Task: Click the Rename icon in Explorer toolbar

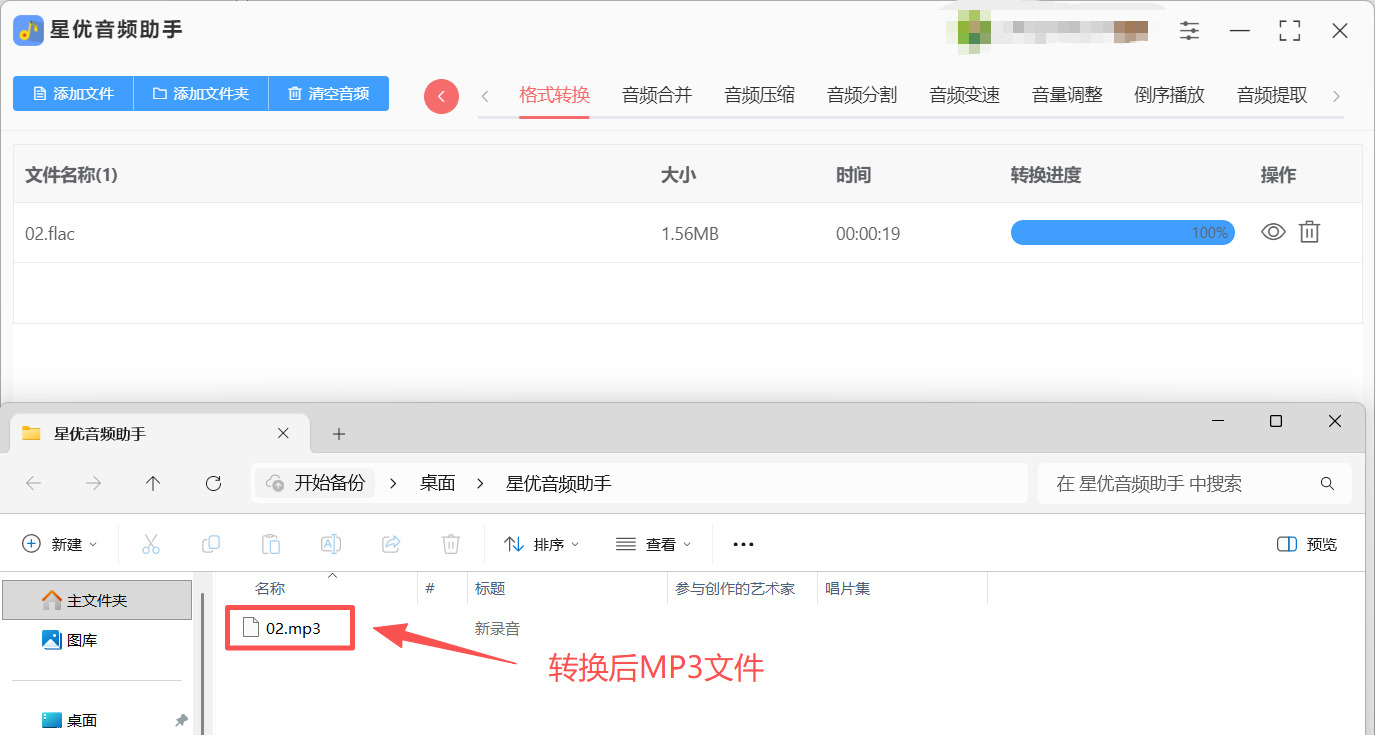Action: point(331,544)
